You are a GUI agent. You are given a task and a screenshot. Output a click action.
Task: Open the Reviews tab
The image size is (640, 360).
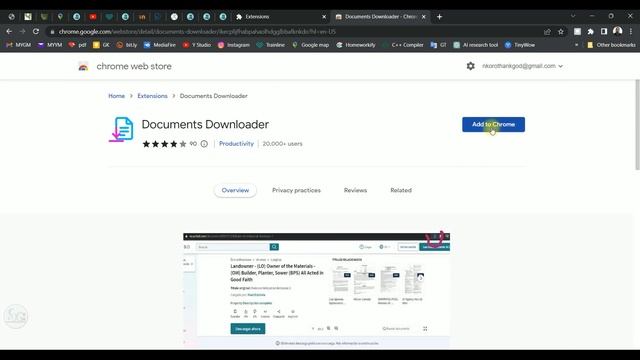tap(355, 190)
